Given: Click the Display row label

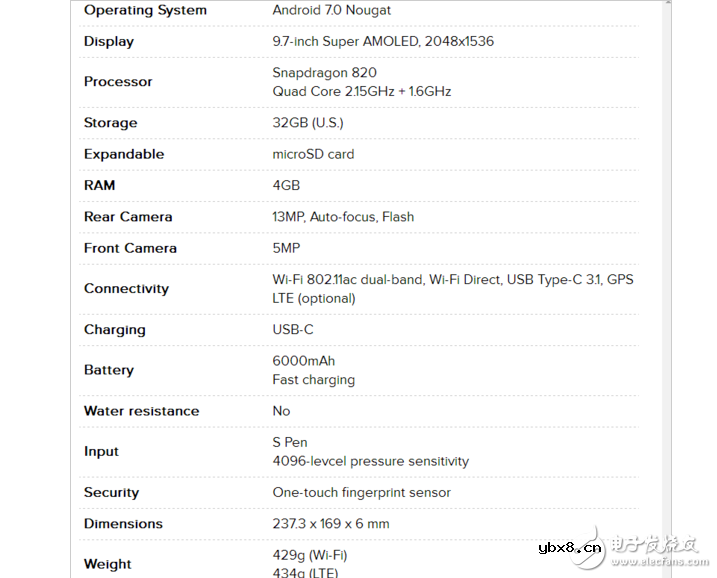Looking at the screenshot, I should pyautogui.click(x=109, y=42).
